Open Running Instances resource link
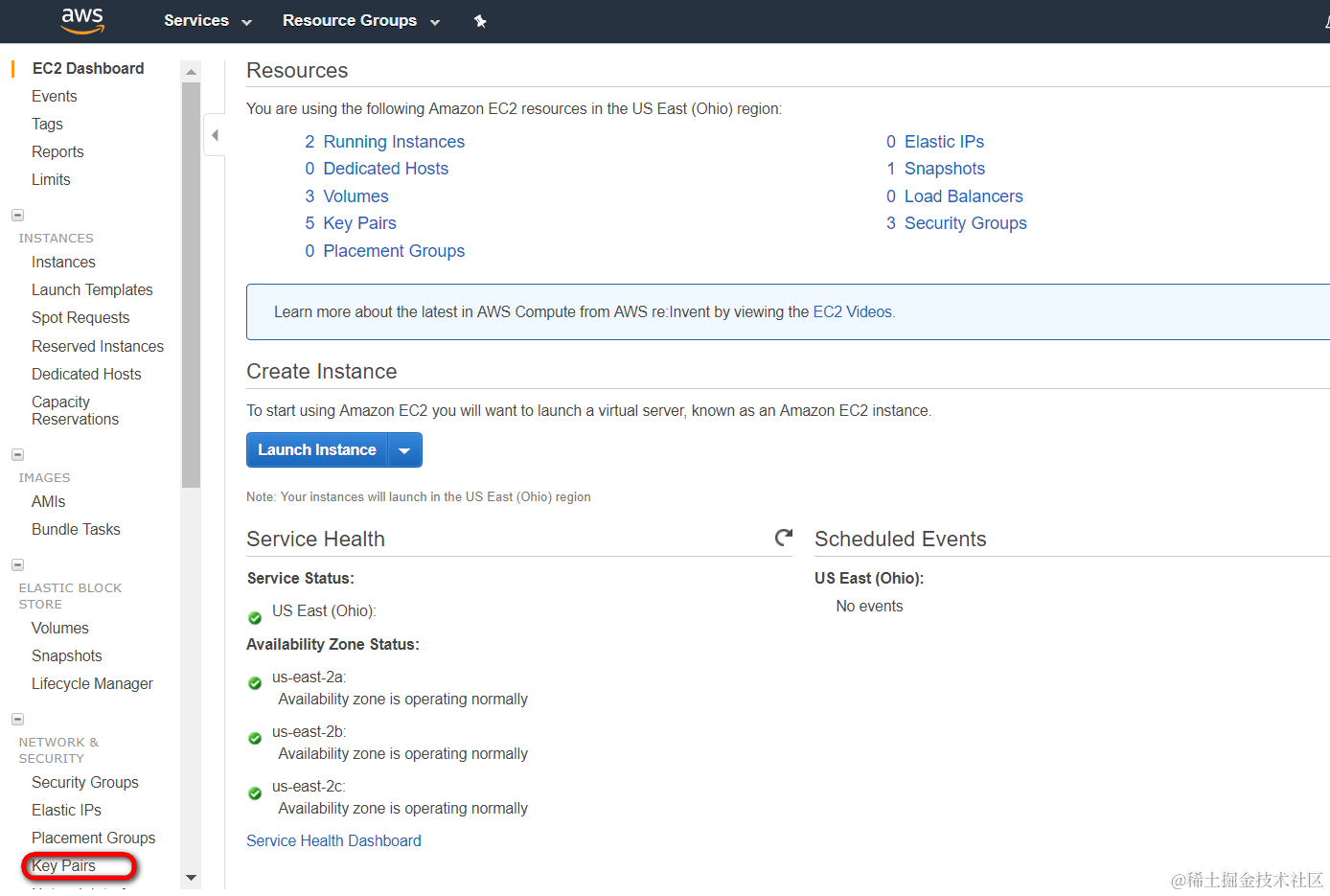The width and height of the screenshot is (1330, 896). pyautogui.click(x=394, y=142)
